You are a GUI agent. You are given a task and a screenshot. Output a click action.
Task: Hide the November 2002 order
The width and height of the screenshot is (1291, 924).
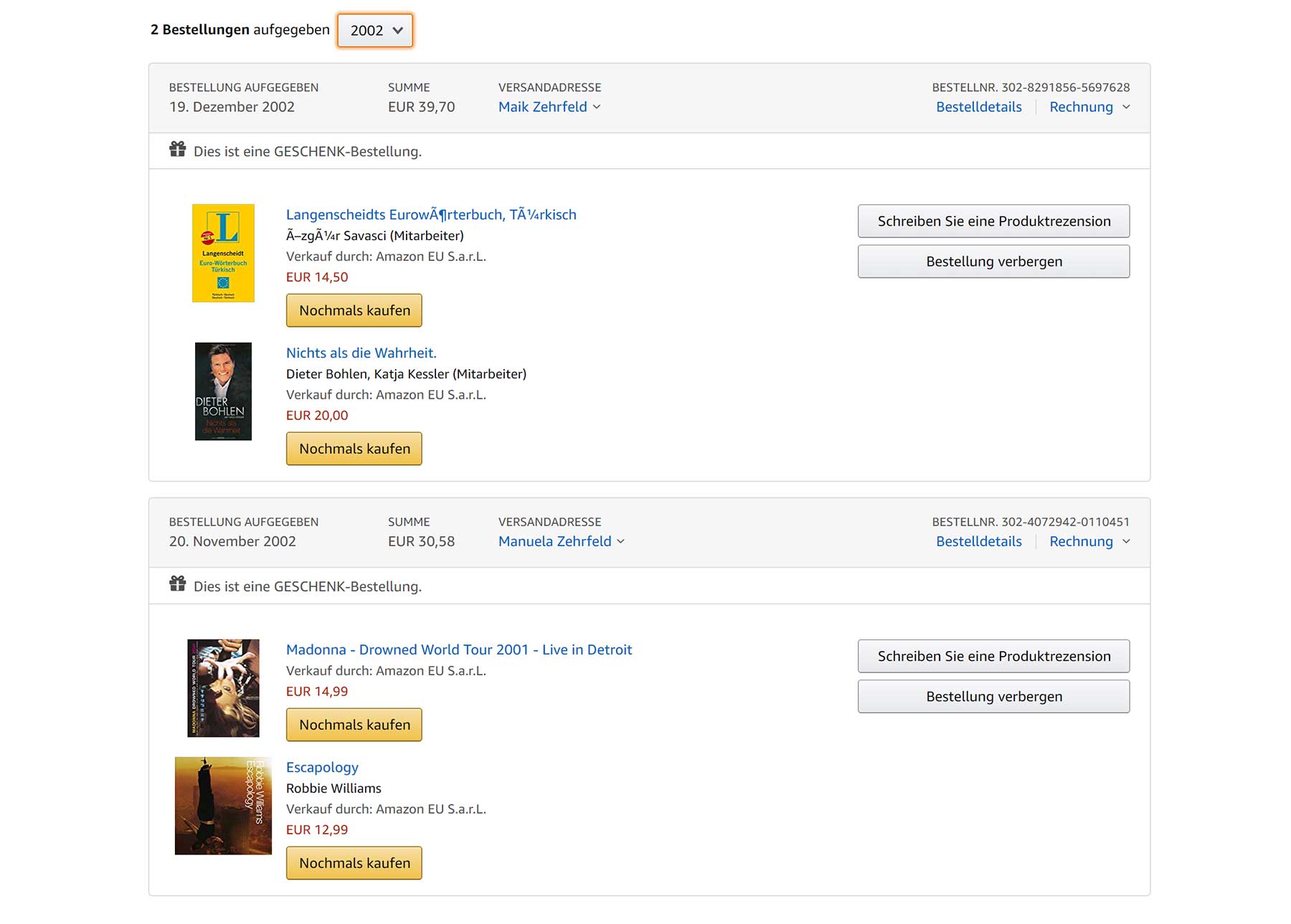[993, 696]
